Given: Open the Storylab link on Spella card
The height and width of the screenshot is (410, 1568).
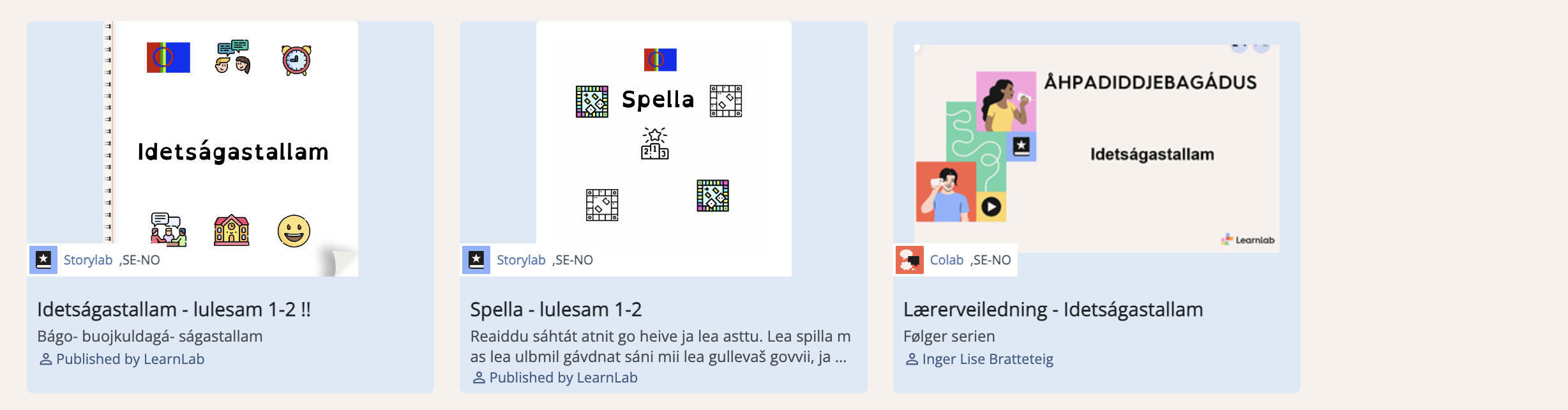Looking at the screenshot, I should pyautogui.click(x=521, y=260).
